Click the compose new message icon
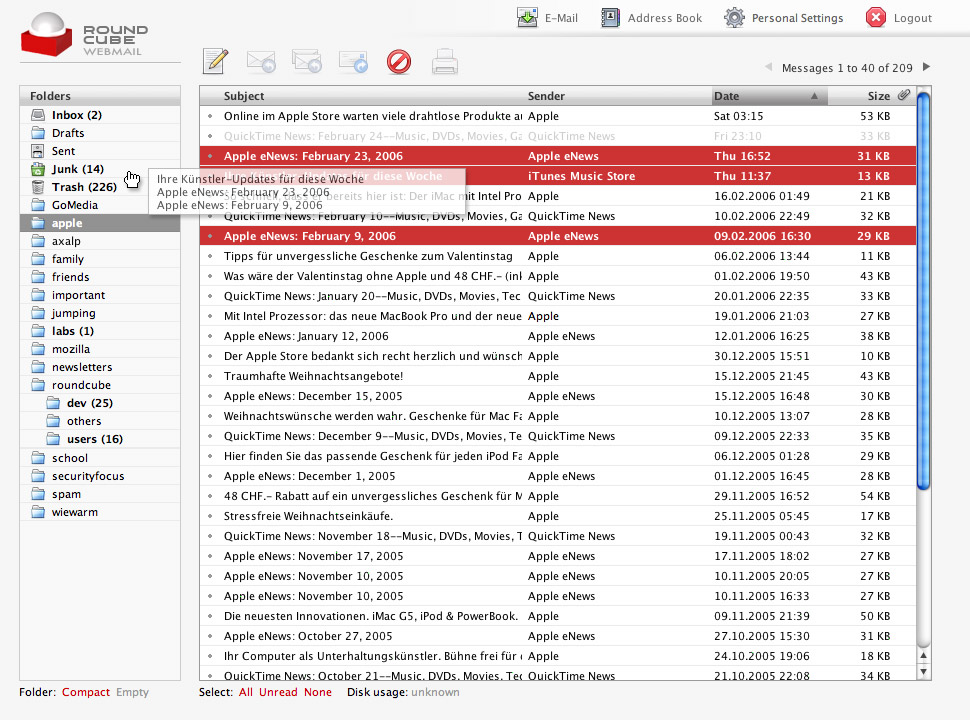Image resolution: width=970 pixels, height=720 pixels. tap(215, 62)
